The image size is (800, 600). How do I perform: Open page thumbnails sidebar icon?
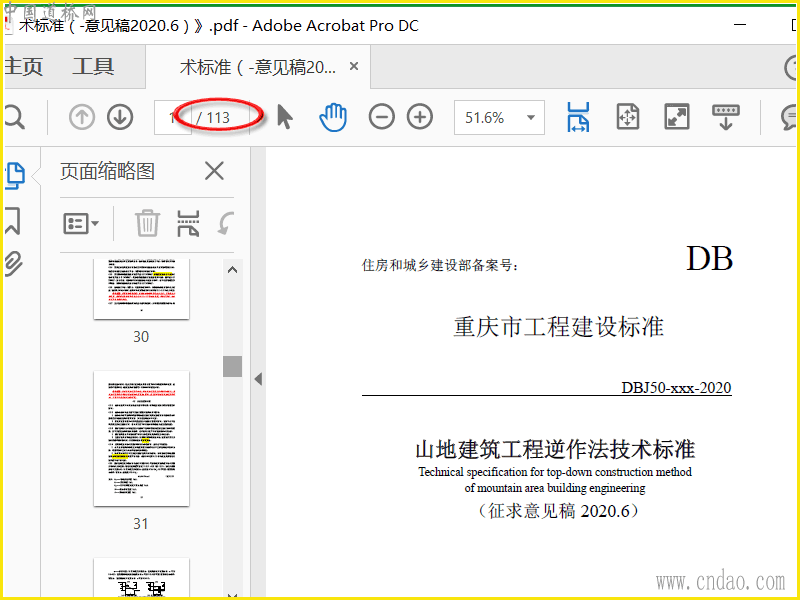pyautogui.click(x=14, y=176)
